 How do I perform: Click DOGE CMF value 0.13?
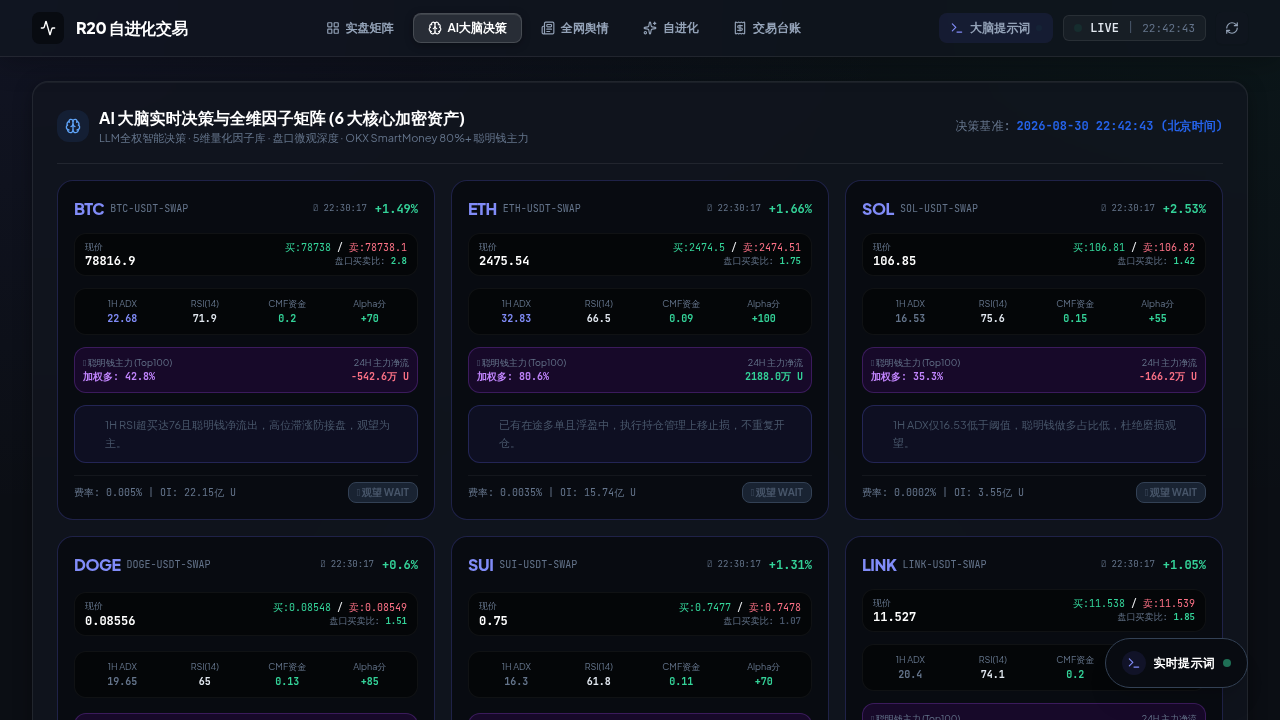287,681
